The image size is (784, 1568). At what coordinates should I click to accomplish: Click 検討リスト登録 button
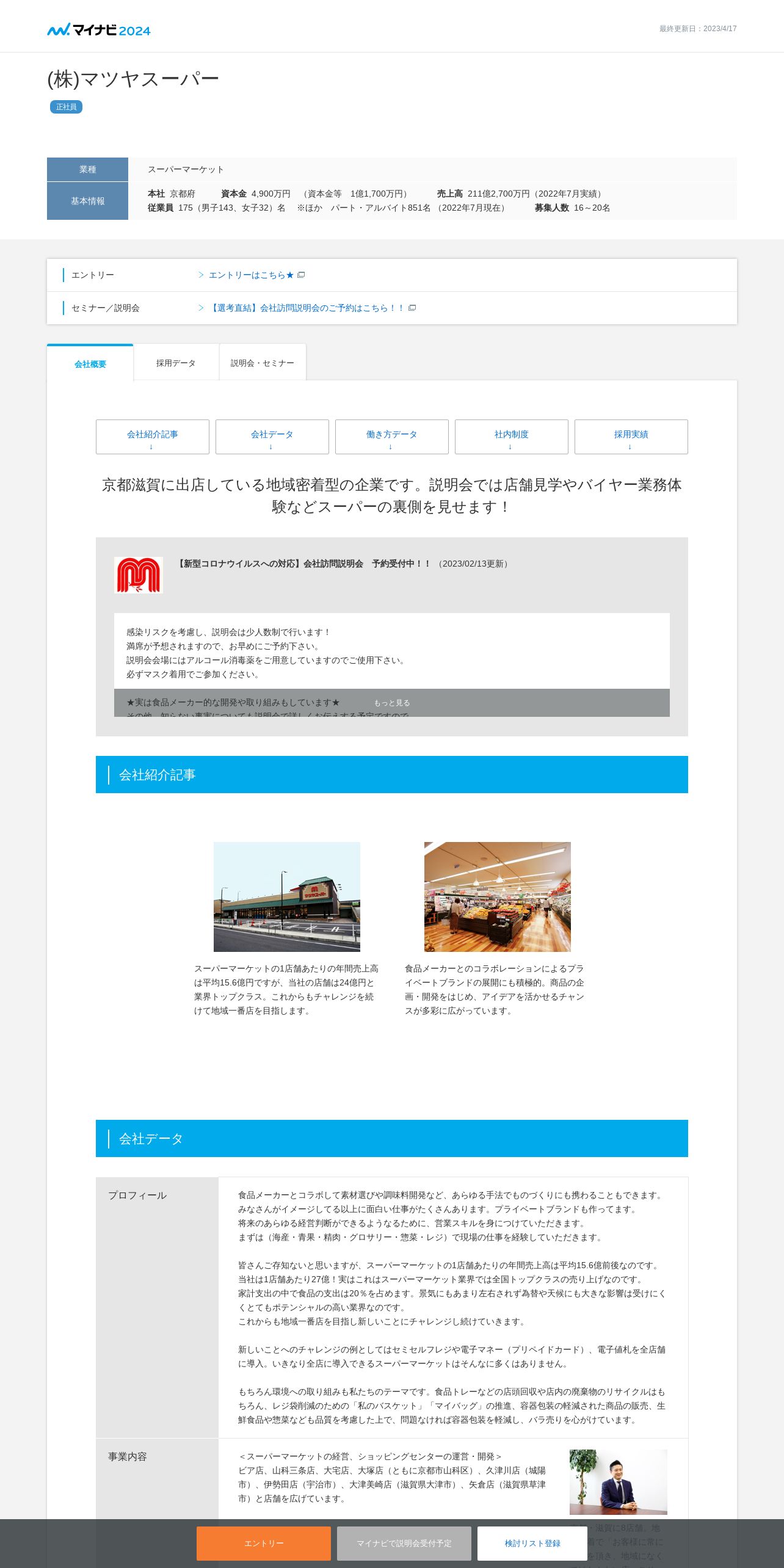[x=532, y=1543]
